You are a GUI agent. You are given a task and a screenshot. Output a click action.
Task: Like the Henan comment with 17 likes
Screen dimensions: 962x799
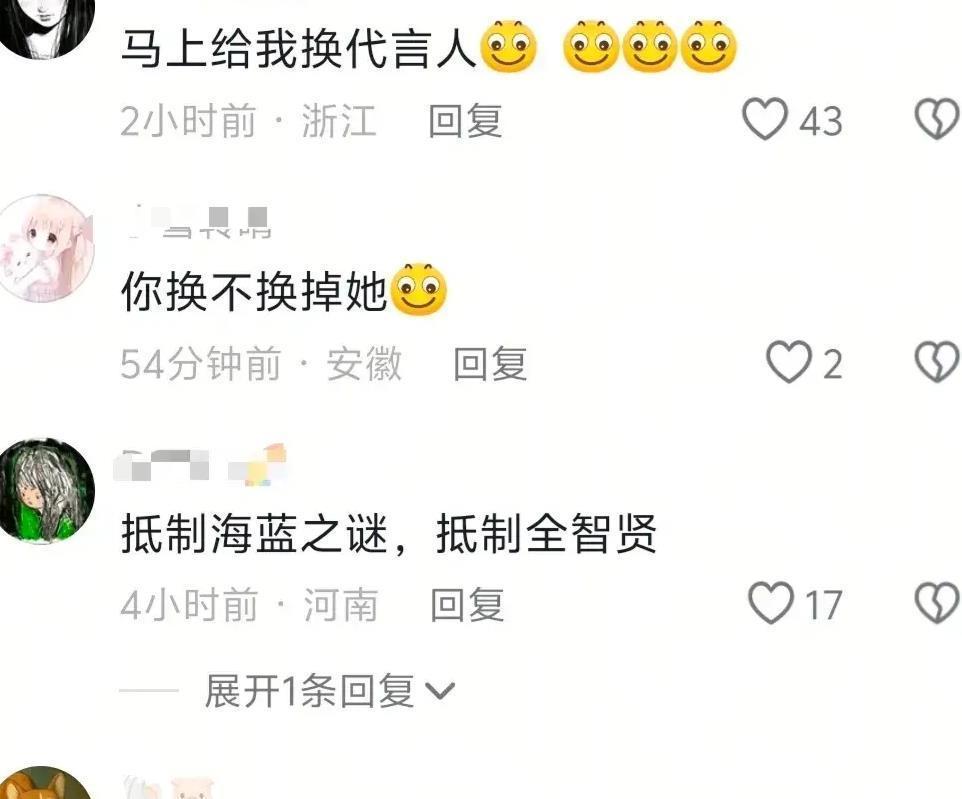(x=771, y=603)
